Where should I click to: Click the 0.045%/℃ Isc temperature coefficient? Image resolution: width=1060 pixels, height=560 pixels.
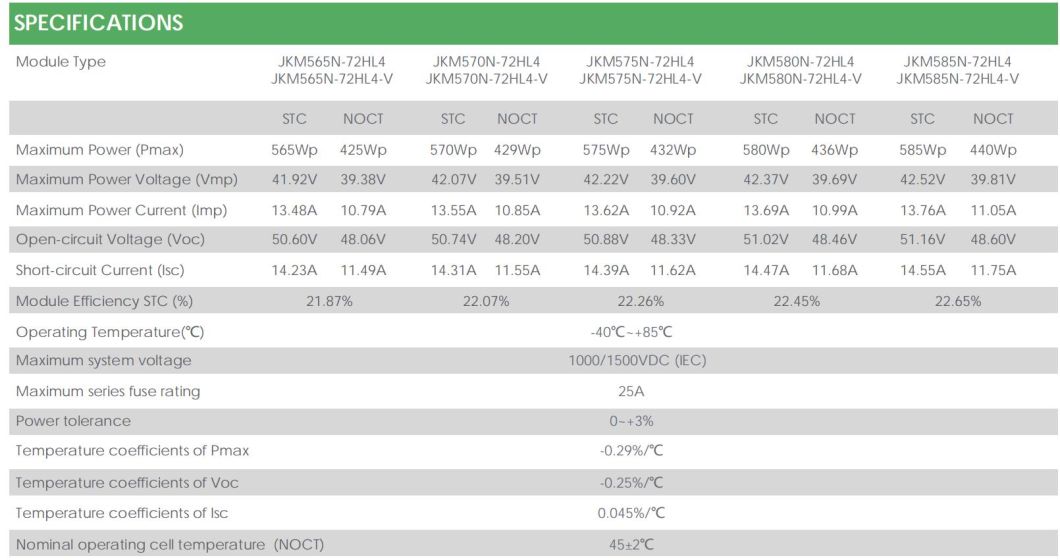click(632, 513)
